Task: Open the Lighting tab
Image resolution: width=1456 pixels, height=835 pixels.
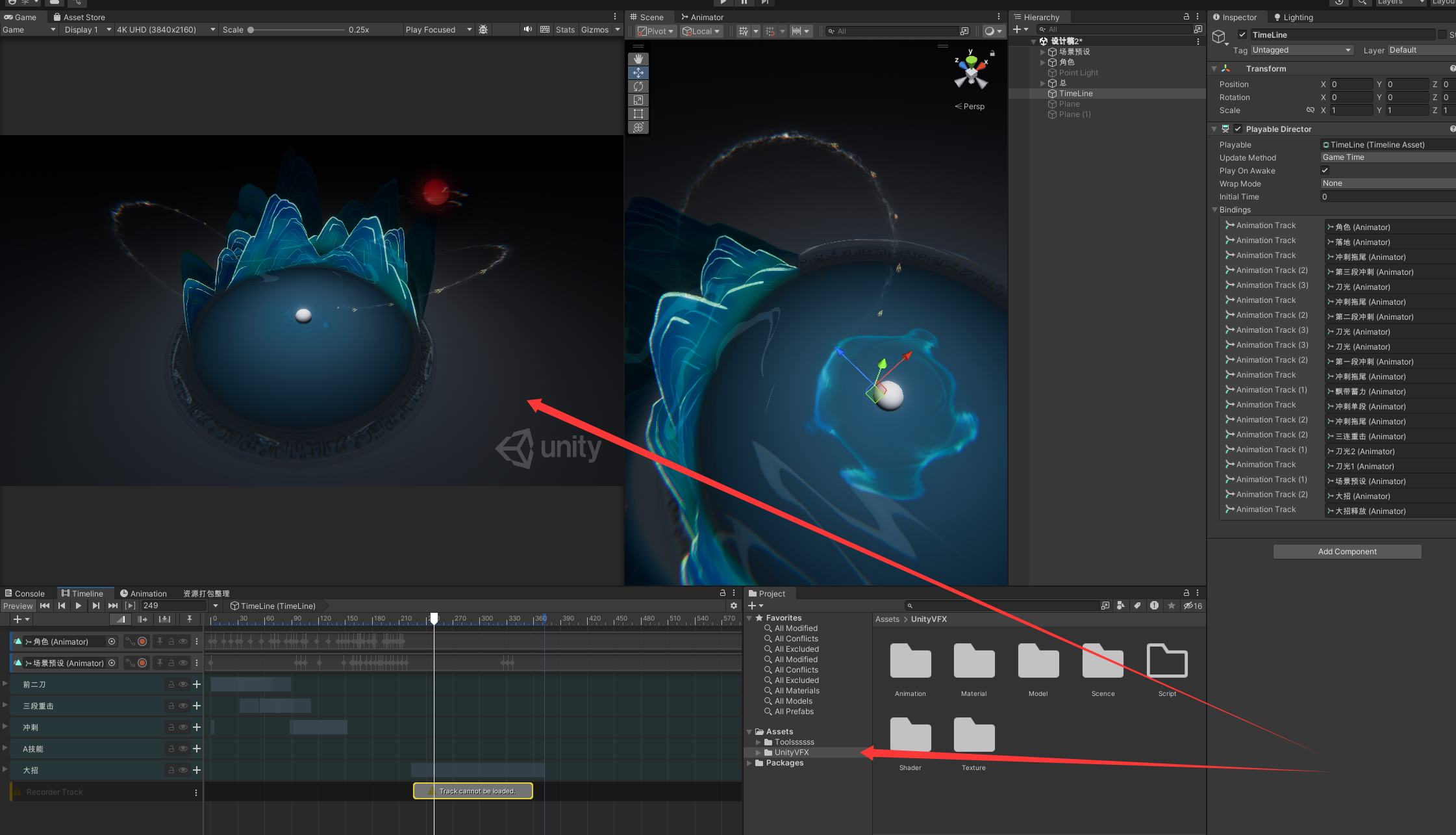Action: click(1294, 18)
